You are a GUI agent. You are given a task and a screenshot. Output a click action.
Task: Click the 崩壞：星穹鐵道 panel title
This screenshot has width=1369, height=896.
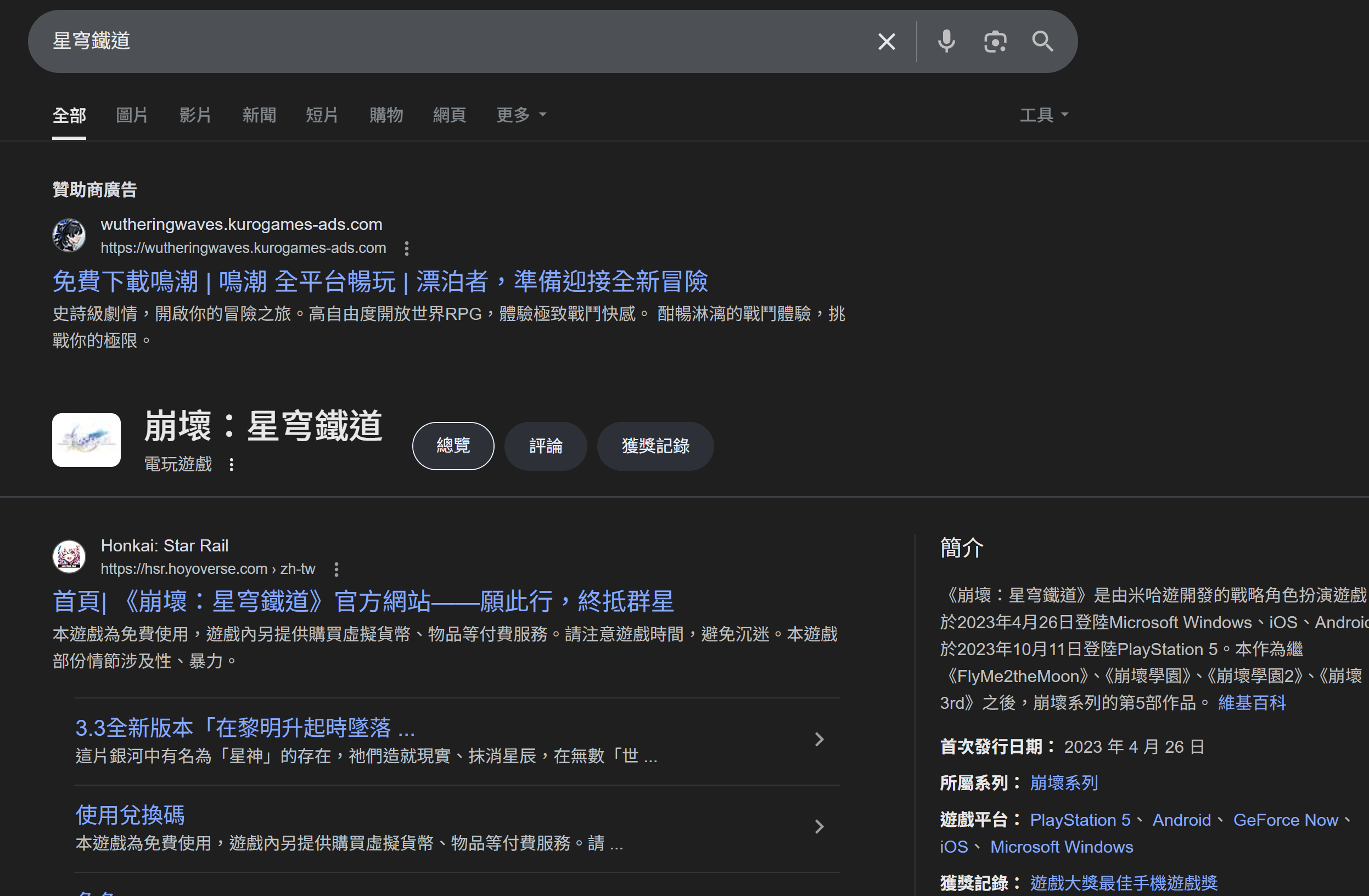(x=263, y=426)
